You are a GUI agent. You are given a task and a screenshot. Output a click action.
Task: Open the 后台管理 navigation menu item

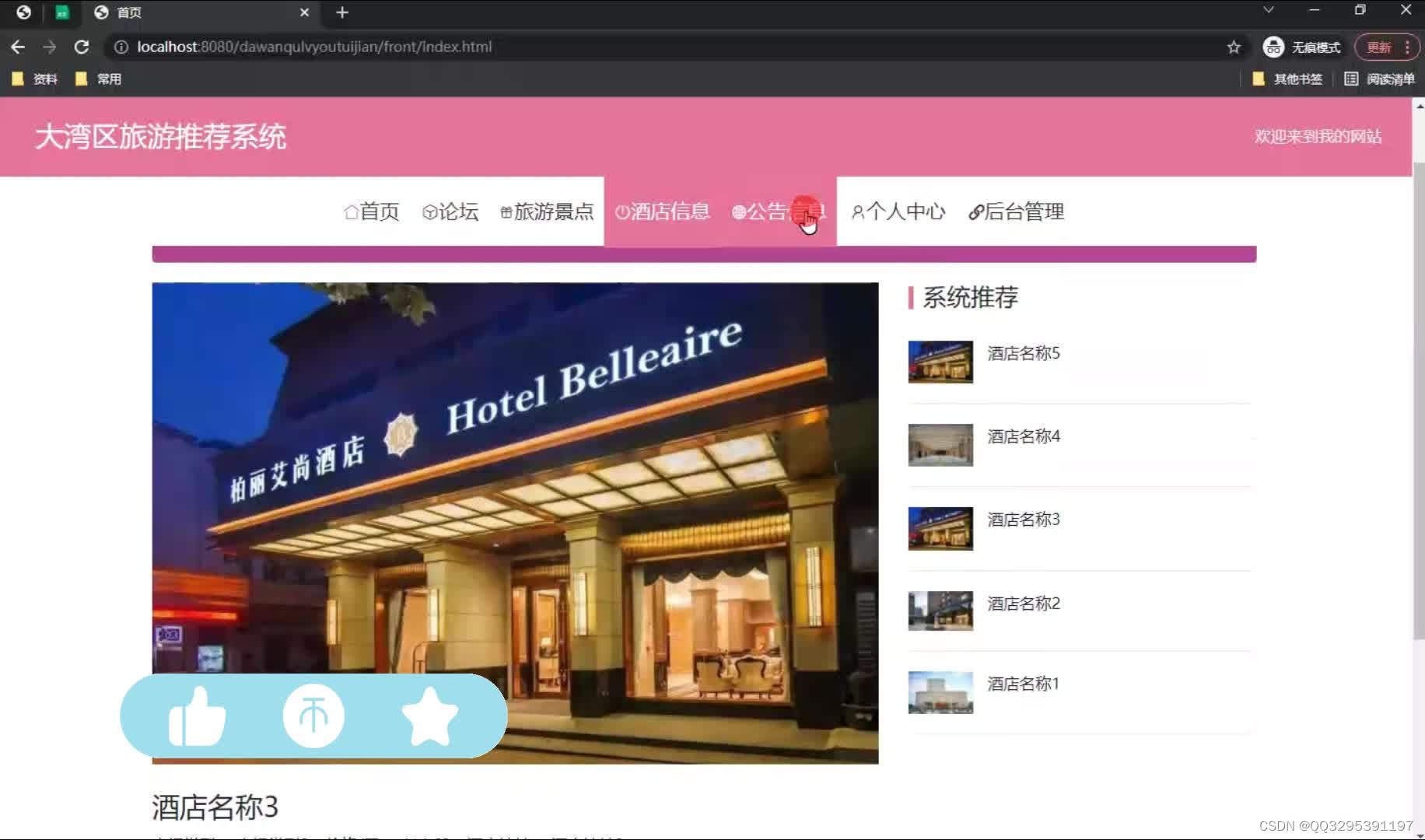(1016, 212)
